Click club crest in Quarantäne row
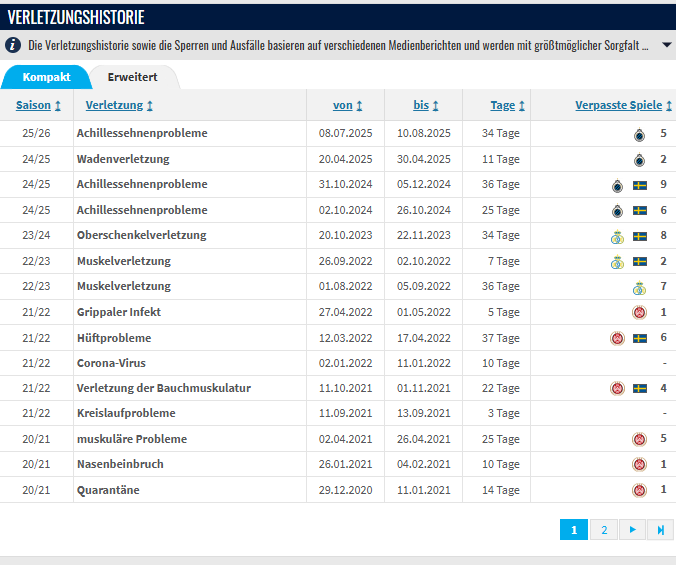676x565 pixels. [x=639, y=490]
